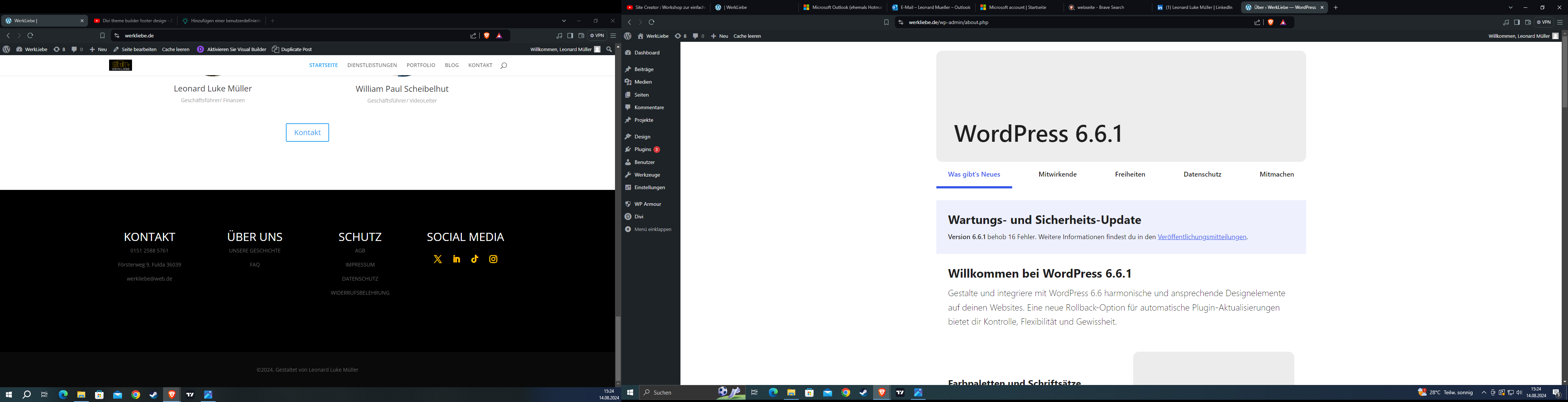The width and height of the screenshot is (1568, 402).
Task: Click Aktivieren Sie Visual Builder
Action: tap(232, 49)
